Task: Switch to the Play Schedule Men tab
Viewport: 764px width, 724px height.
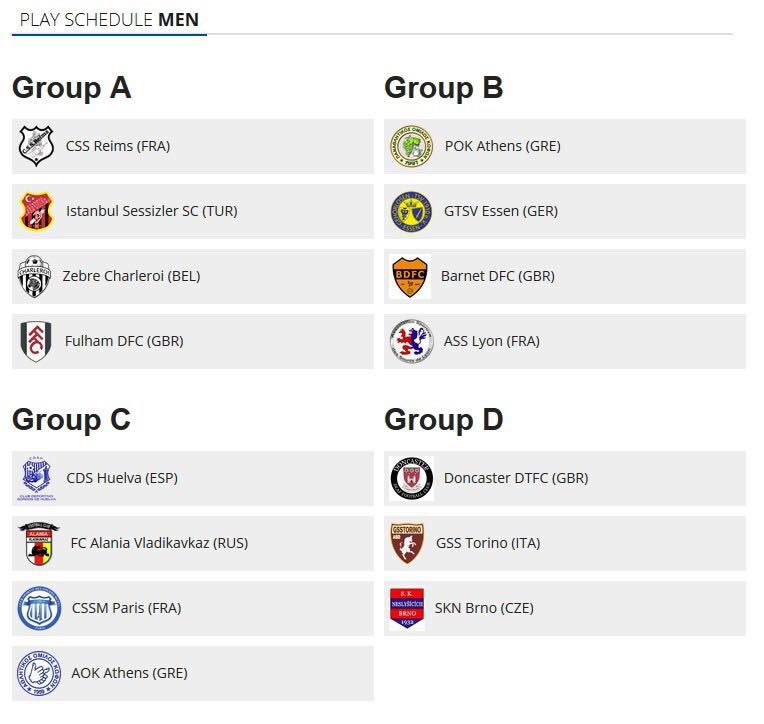Action: coord(109,20)
